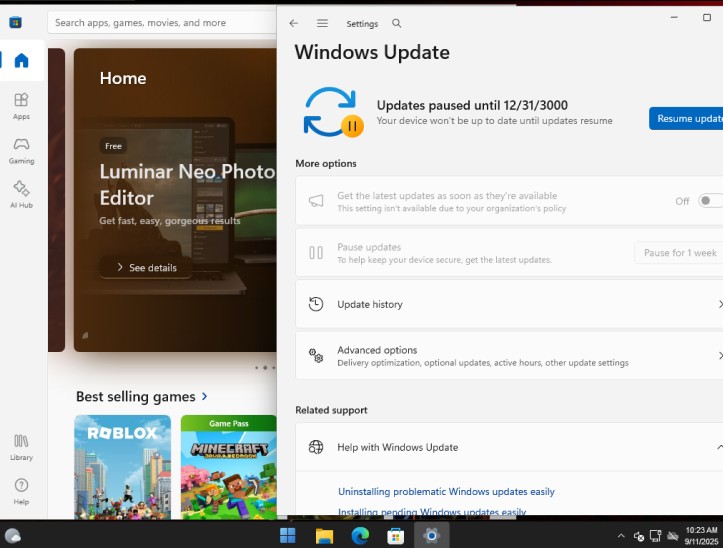Click the Luminar Neo Photo Editor banner

coord(175,200)
